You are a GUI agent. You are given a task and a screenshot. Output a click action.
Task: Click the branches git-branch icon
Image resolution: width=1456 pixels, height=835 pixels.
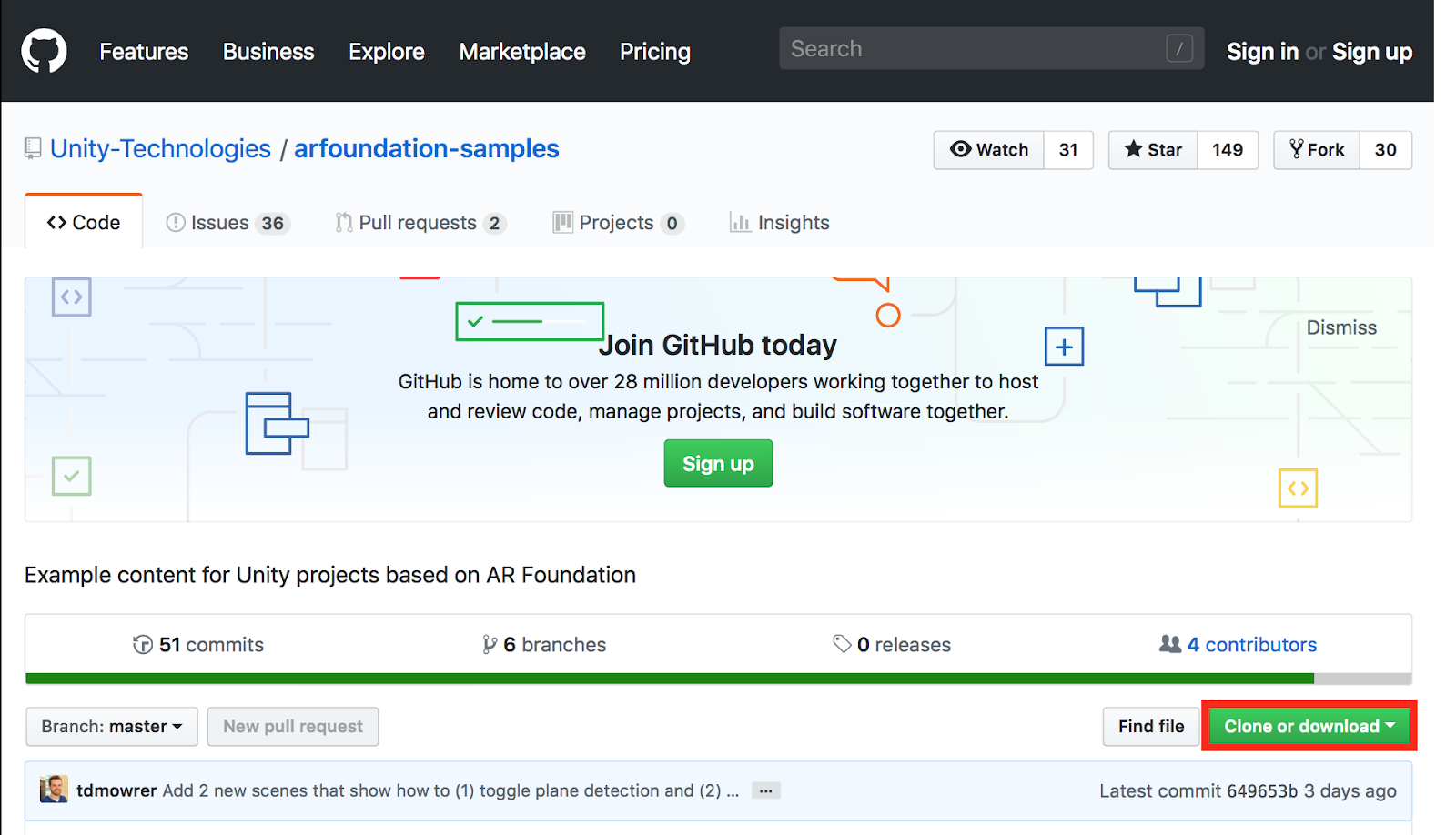coord(490,645)
